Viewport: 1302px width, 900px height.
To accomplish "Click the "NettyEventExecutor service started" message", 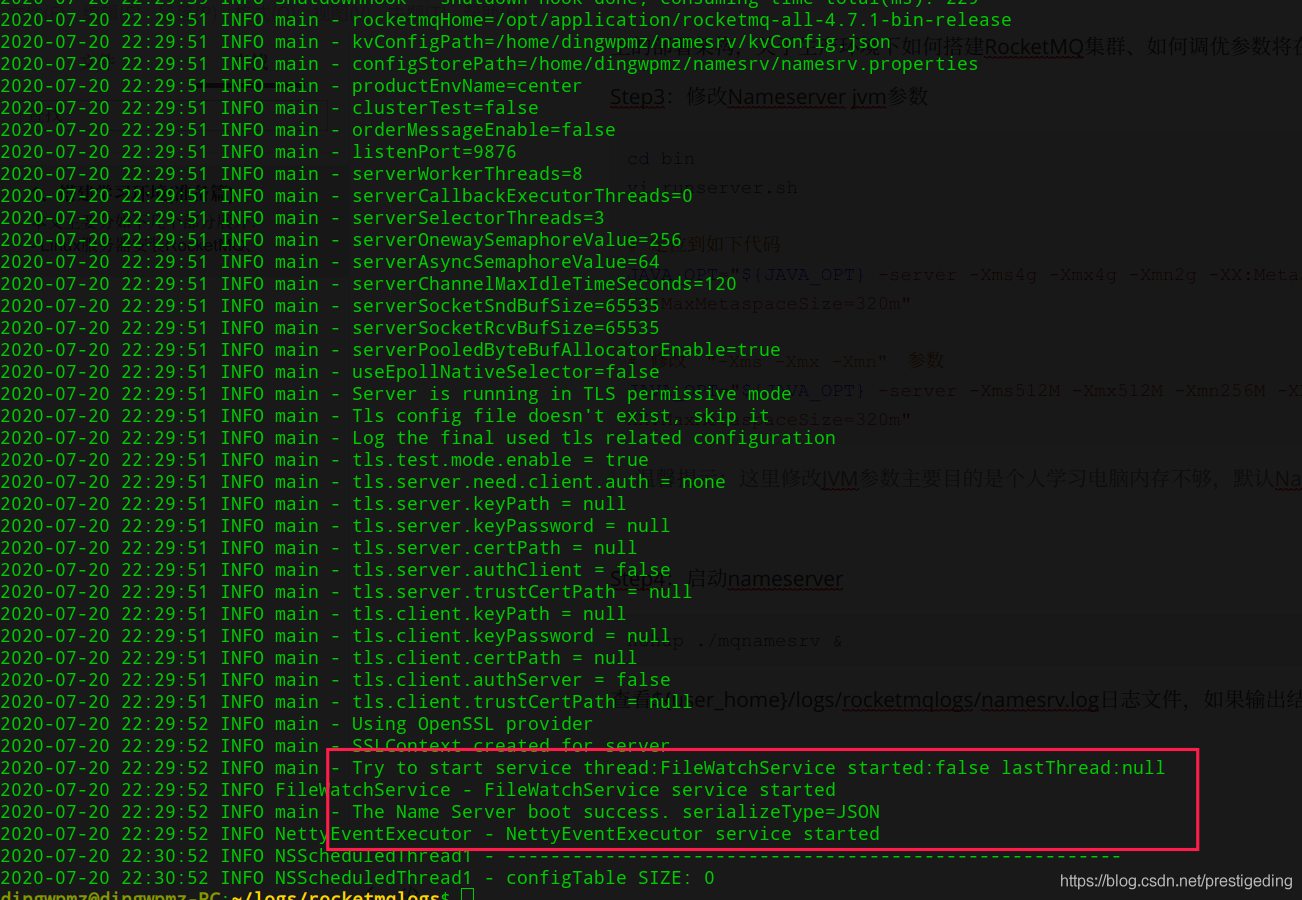I will tap(692, 834).
